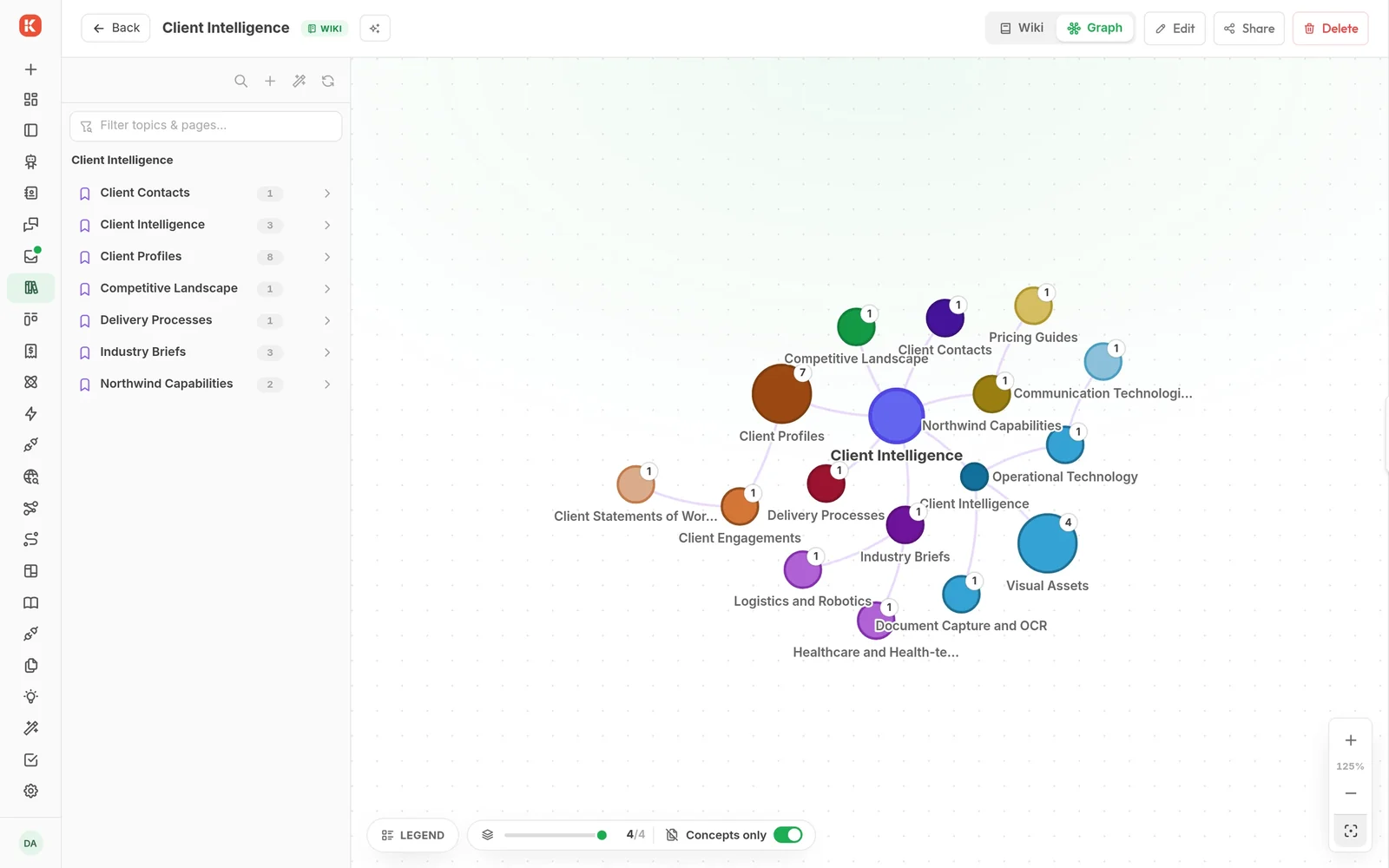Click the Delete button
1389x868 pixels.
click(1331, 29)
